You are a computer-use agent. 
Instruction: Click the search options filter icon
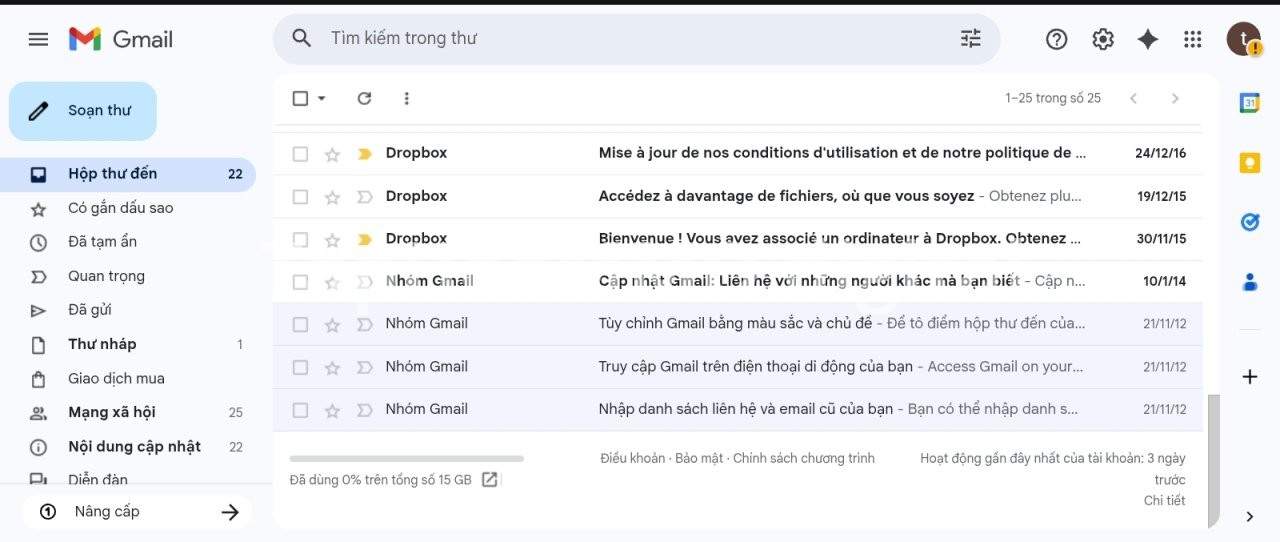[970, 39]
